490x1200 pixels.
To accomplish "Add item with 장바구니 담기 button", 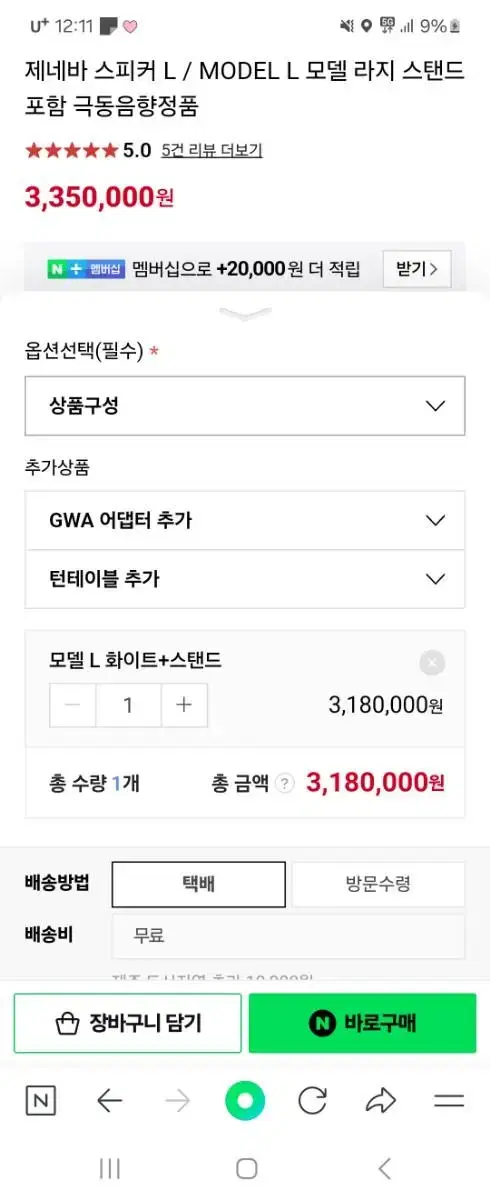I will [127, 1023].
